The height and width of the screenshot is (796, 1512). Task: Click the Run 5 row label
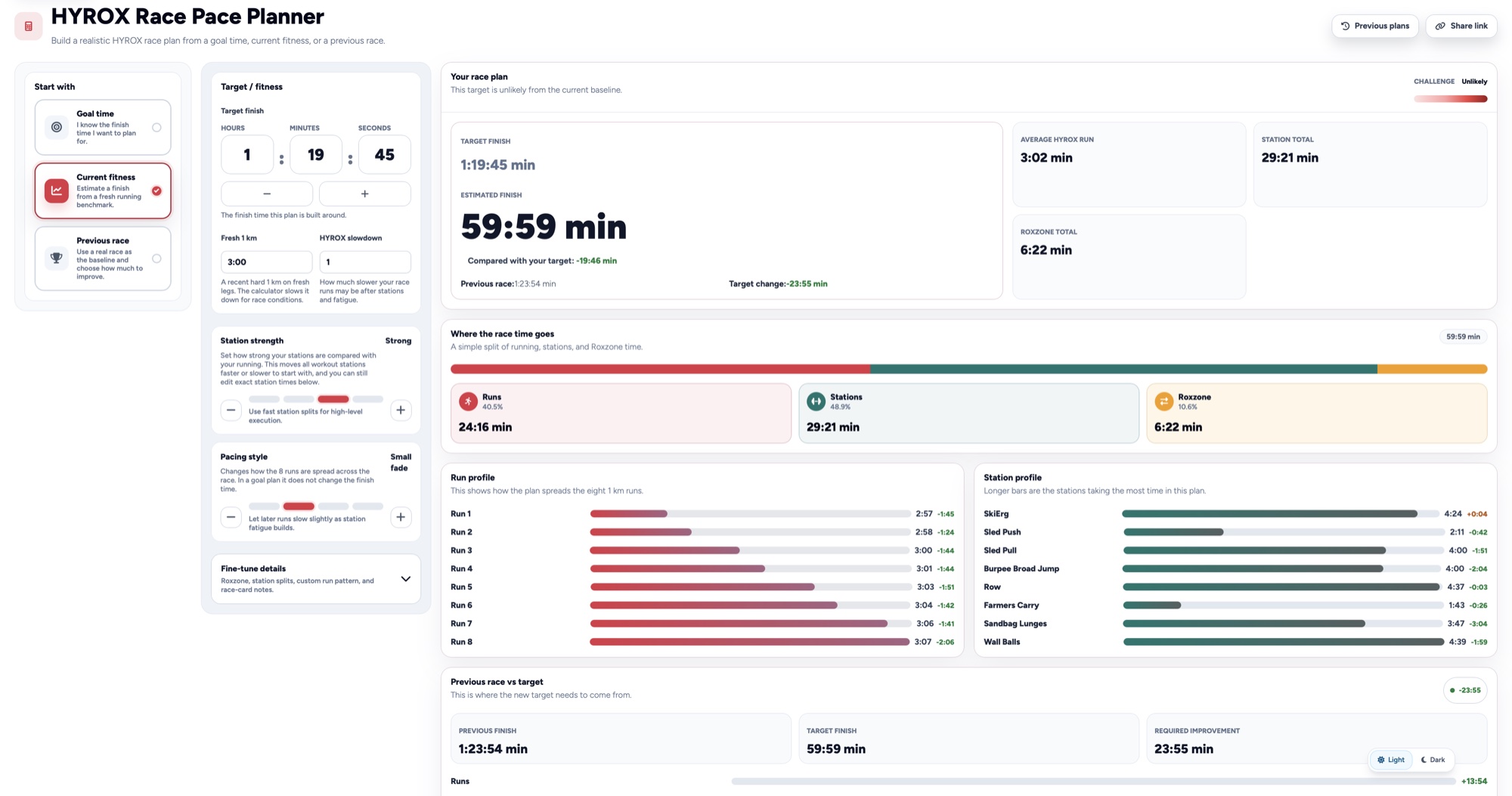pos(461,587)
